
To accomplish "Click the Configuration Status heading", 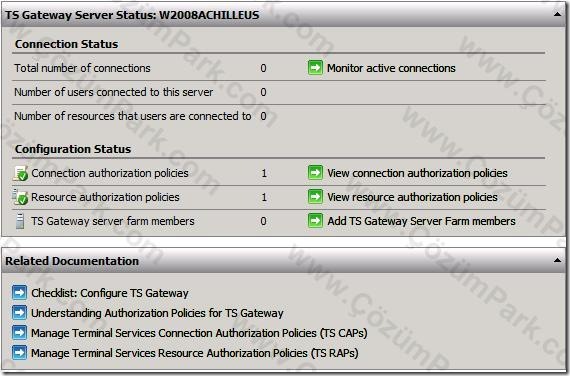I will coord(73,149).
